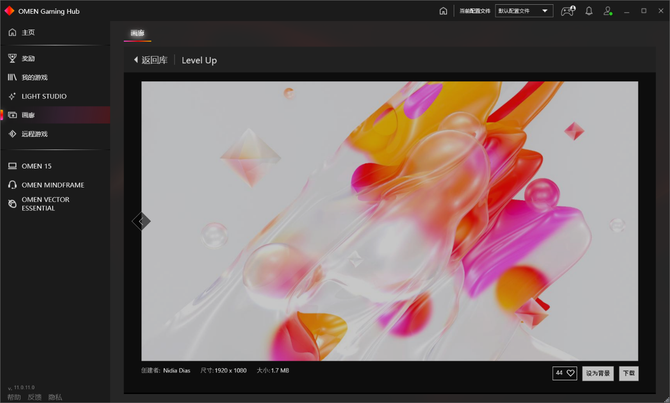Go to the previous wallpaper with the left arrow
670x403 pixels.
click(141, 221)
